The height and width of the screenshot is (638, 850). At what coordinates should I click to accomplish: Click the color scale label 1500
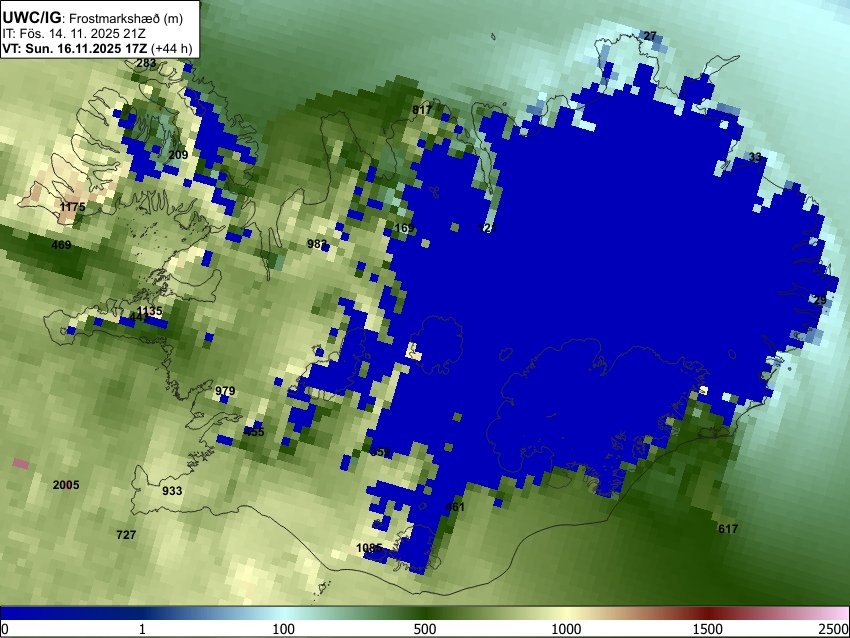point(708,629)
